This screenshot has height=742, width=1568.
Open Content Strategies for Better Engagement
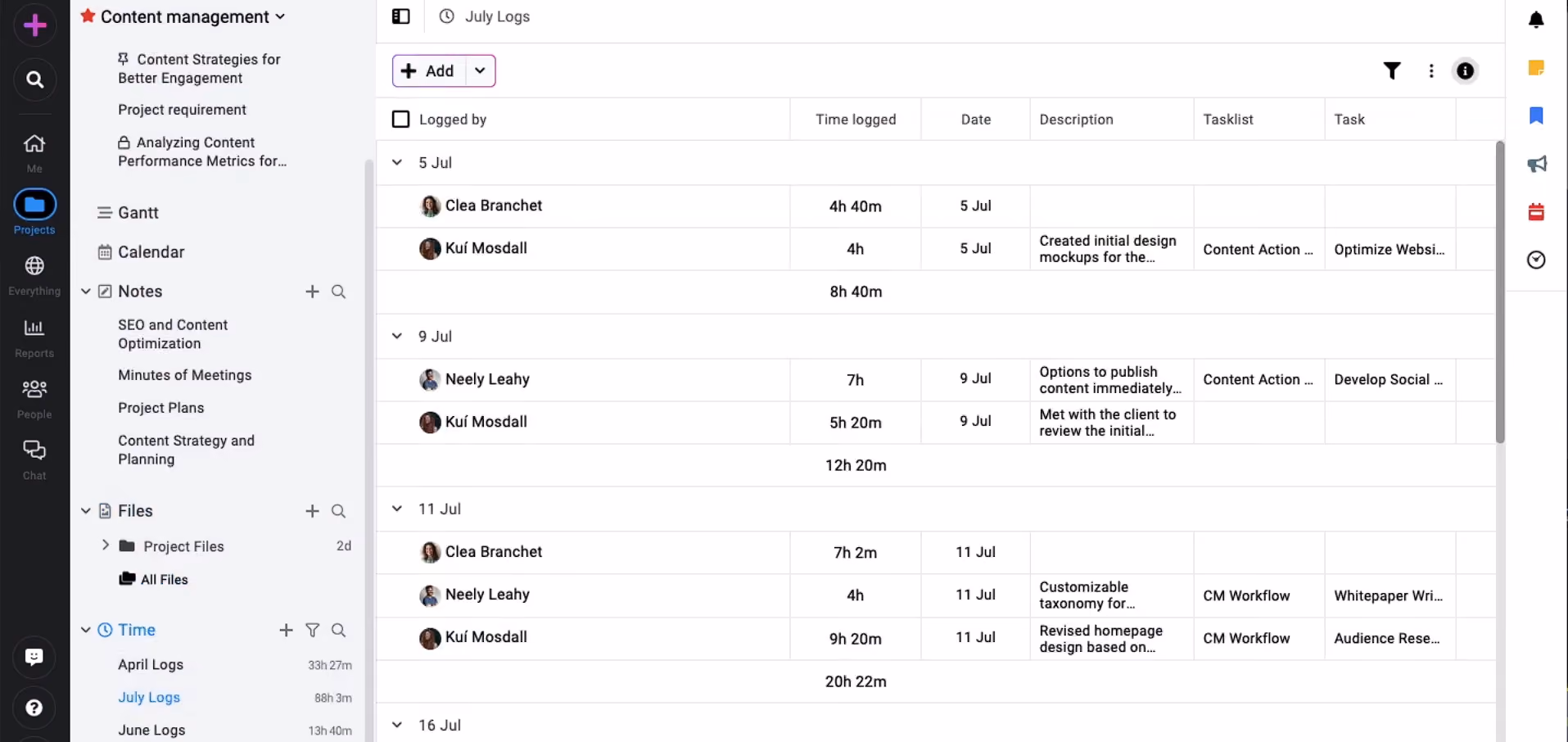pyautogui.click(x=199, y=69)
